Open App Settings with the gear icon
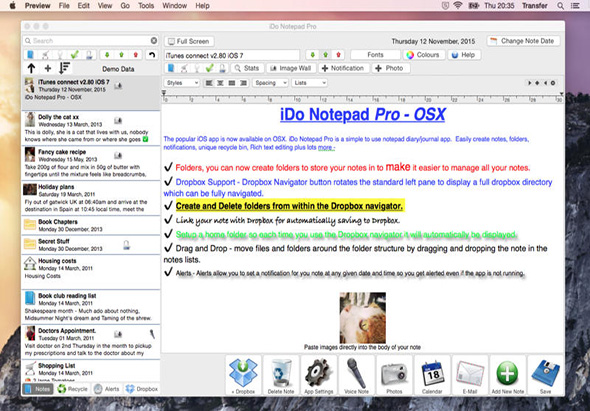 coord(319,375)
